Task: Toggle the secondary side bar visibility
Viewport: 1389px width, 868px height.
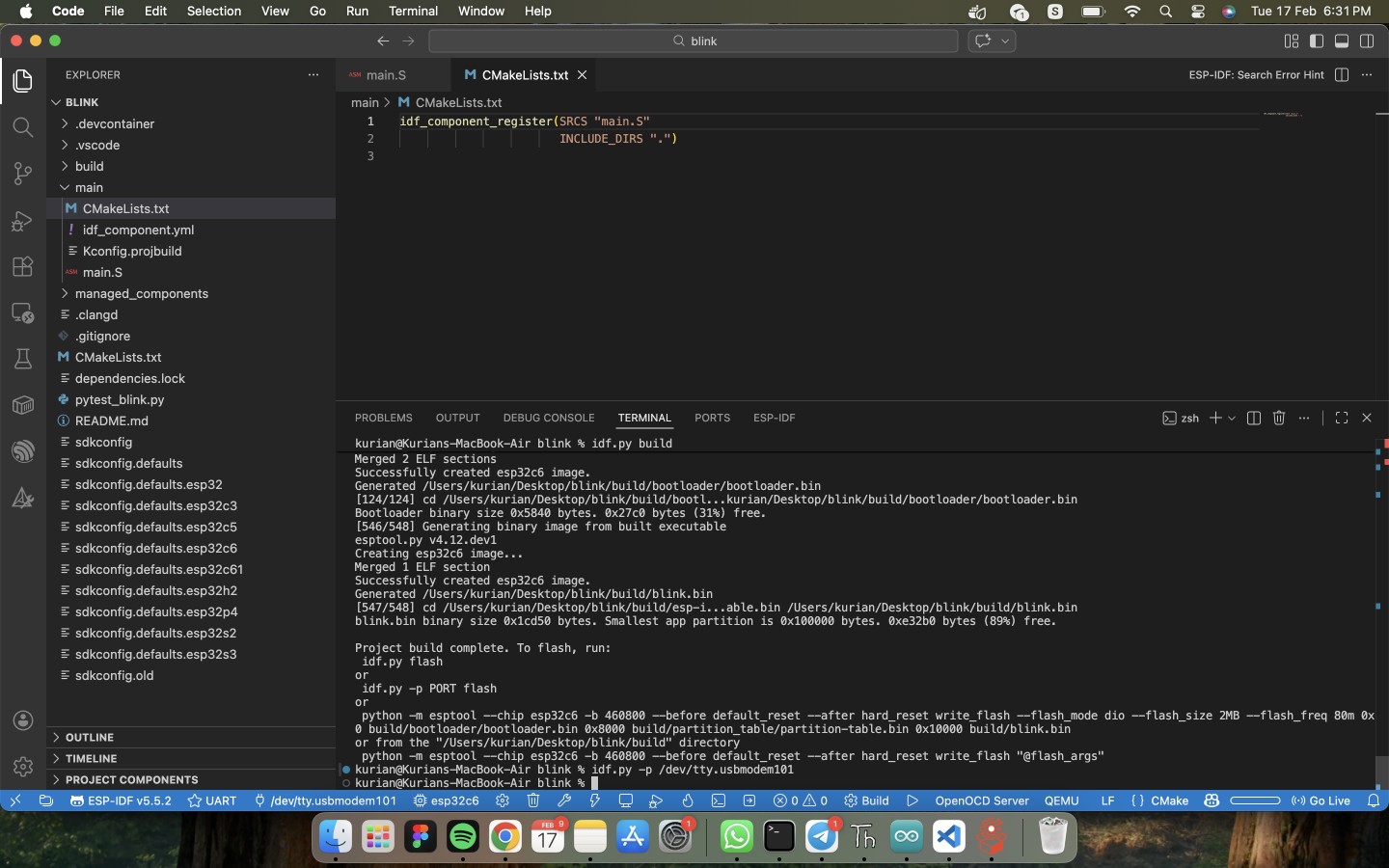Action: point(1367,41)
